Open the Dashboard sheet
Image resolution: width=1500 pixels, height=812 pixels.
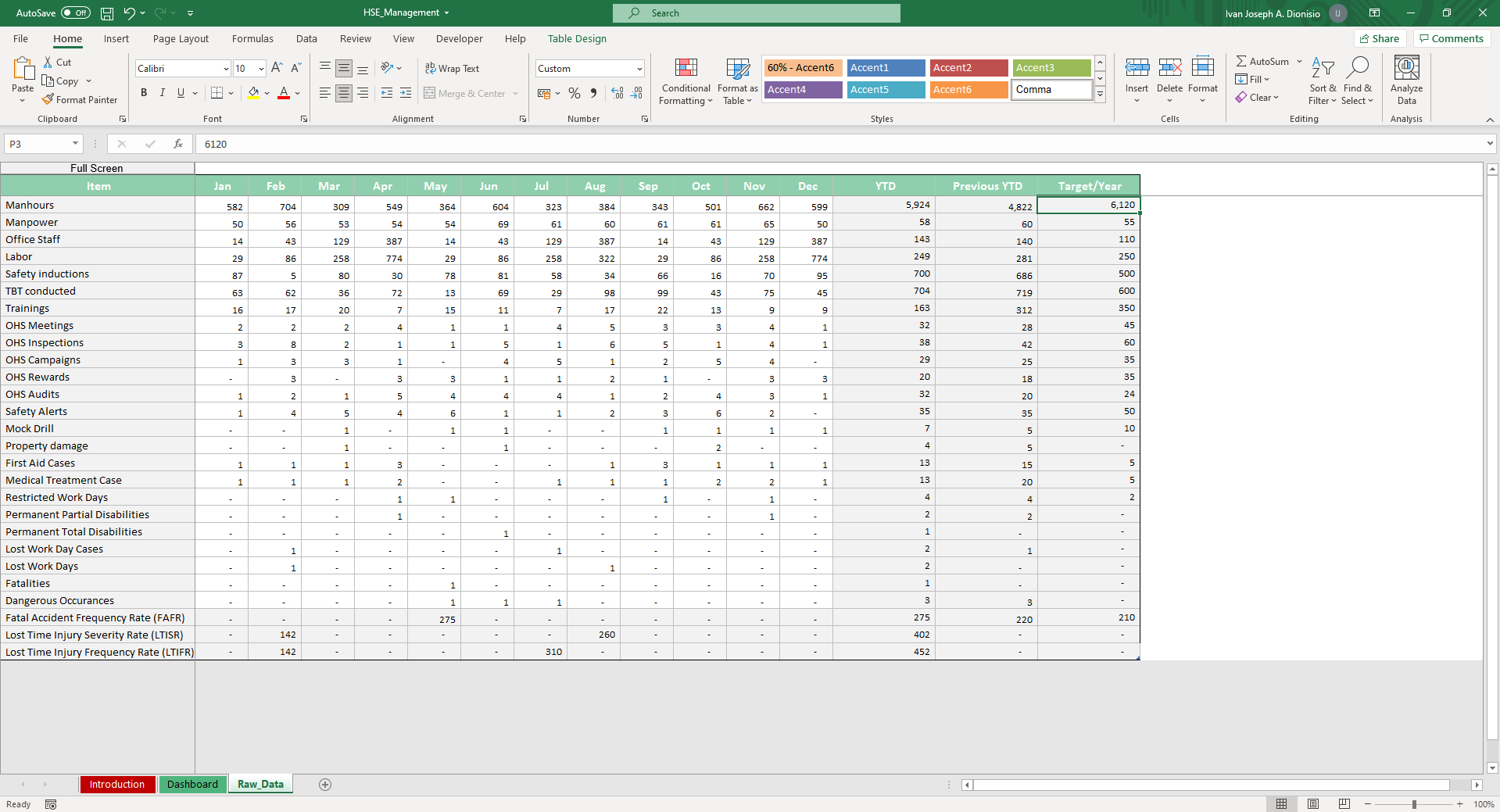192,784
